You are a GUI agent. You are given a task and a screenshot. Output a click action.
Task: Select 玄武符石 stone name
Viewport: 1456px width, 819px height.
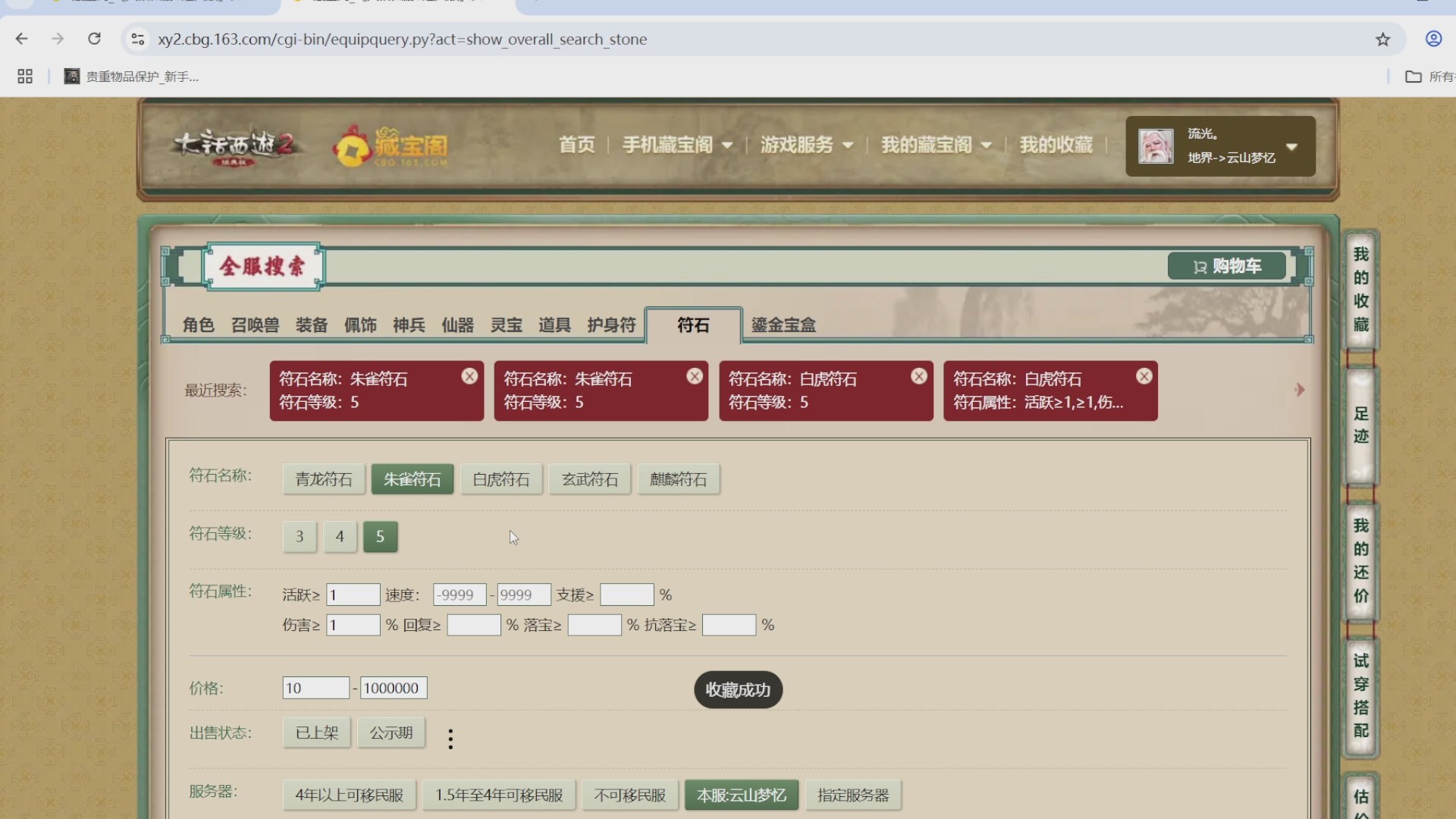pos(590,479)
